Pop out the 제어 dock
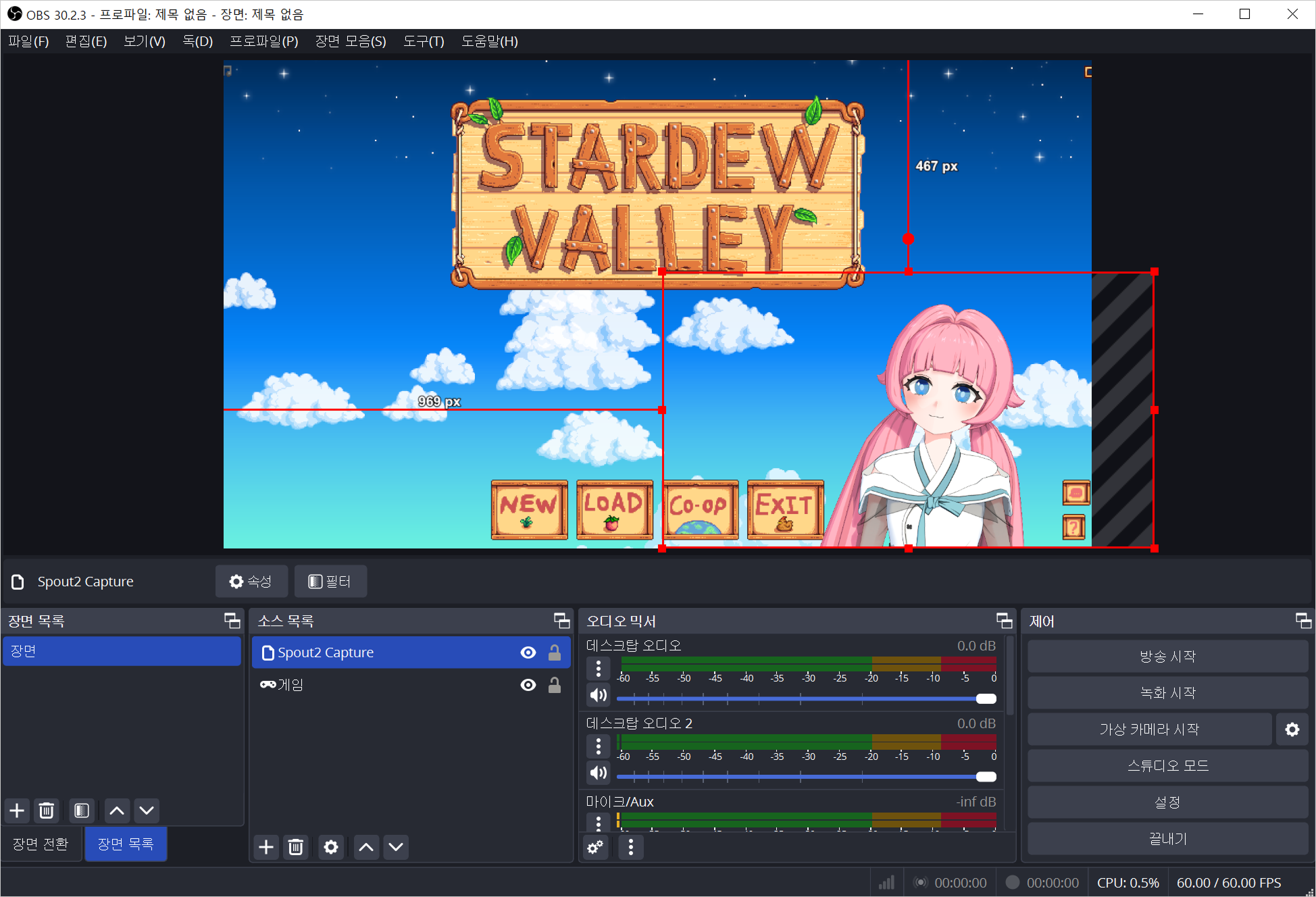 coord(1303,621)
